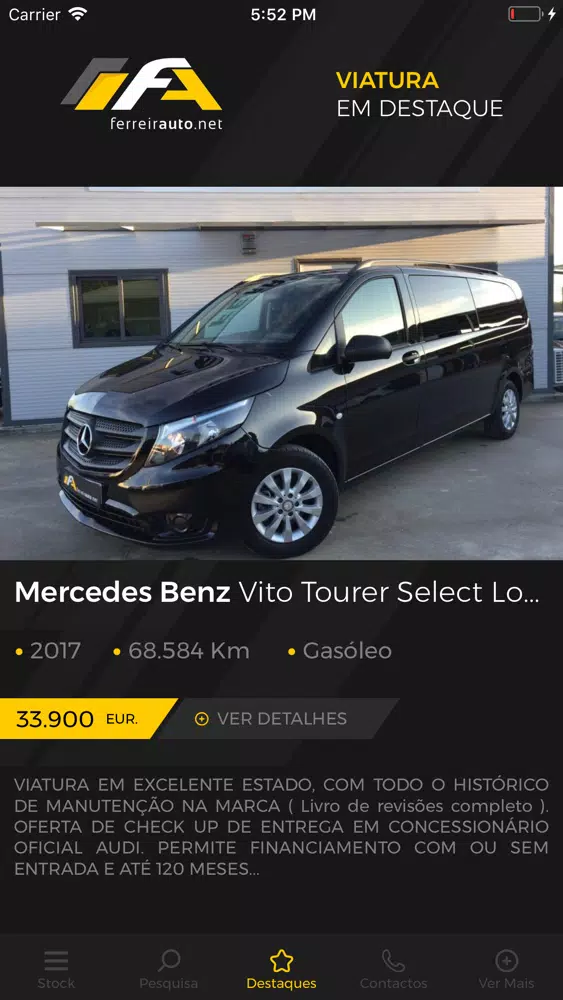This screenshot has height=1000, width=563.
Task: Tap the plus icon beside VER DETALHES
Action: pyautogui.click(x=201, y=719)
